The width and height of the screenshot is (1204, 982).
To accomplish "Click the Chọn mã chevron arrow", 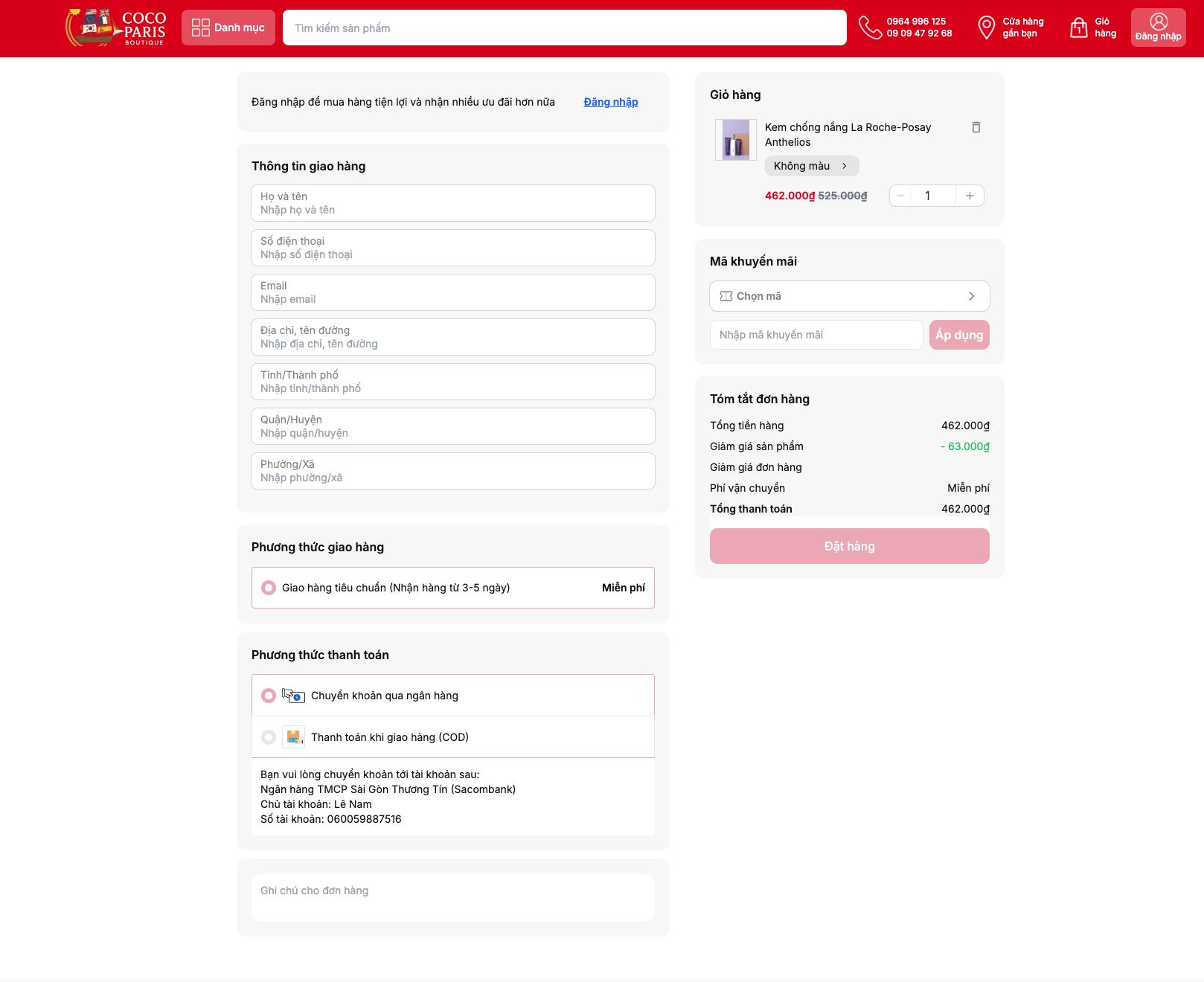I will click(971, 296).
